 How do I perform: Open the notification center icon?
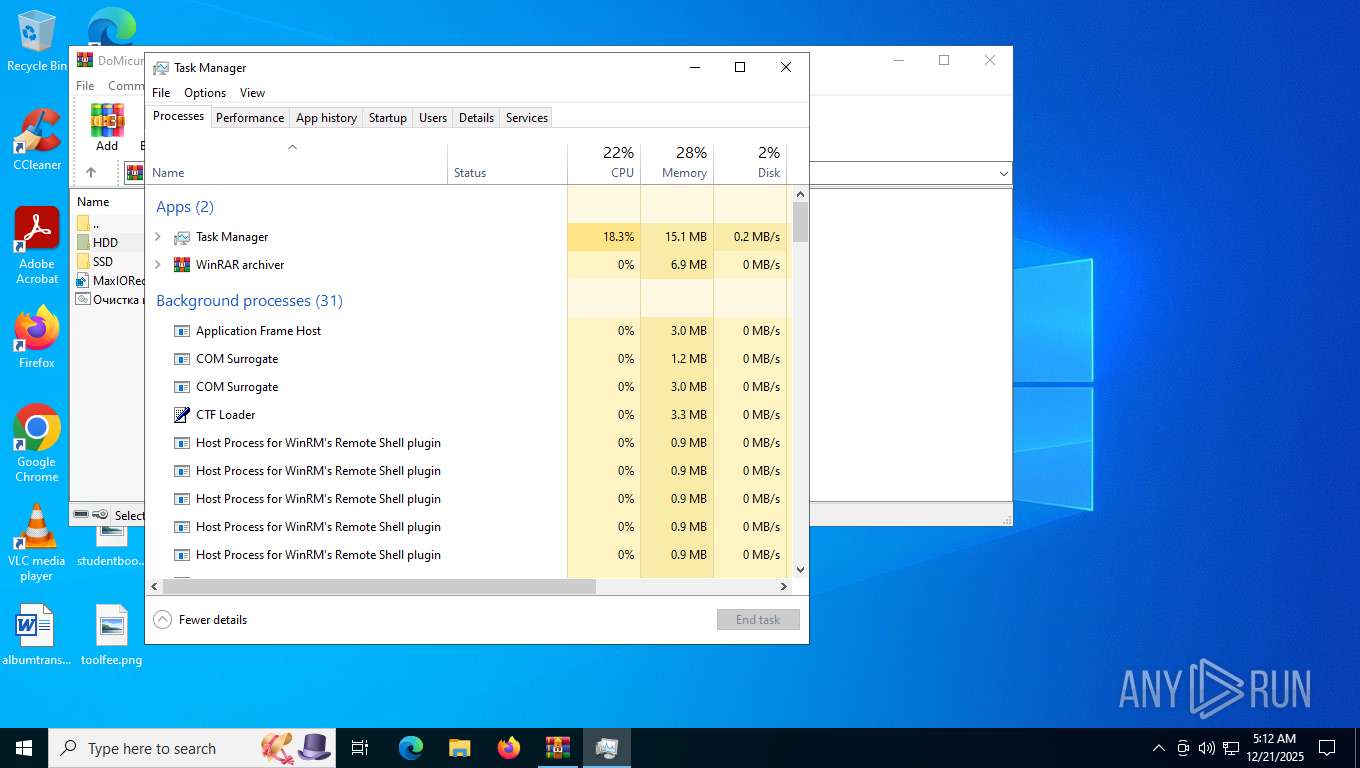click(x=1327, y=748)
